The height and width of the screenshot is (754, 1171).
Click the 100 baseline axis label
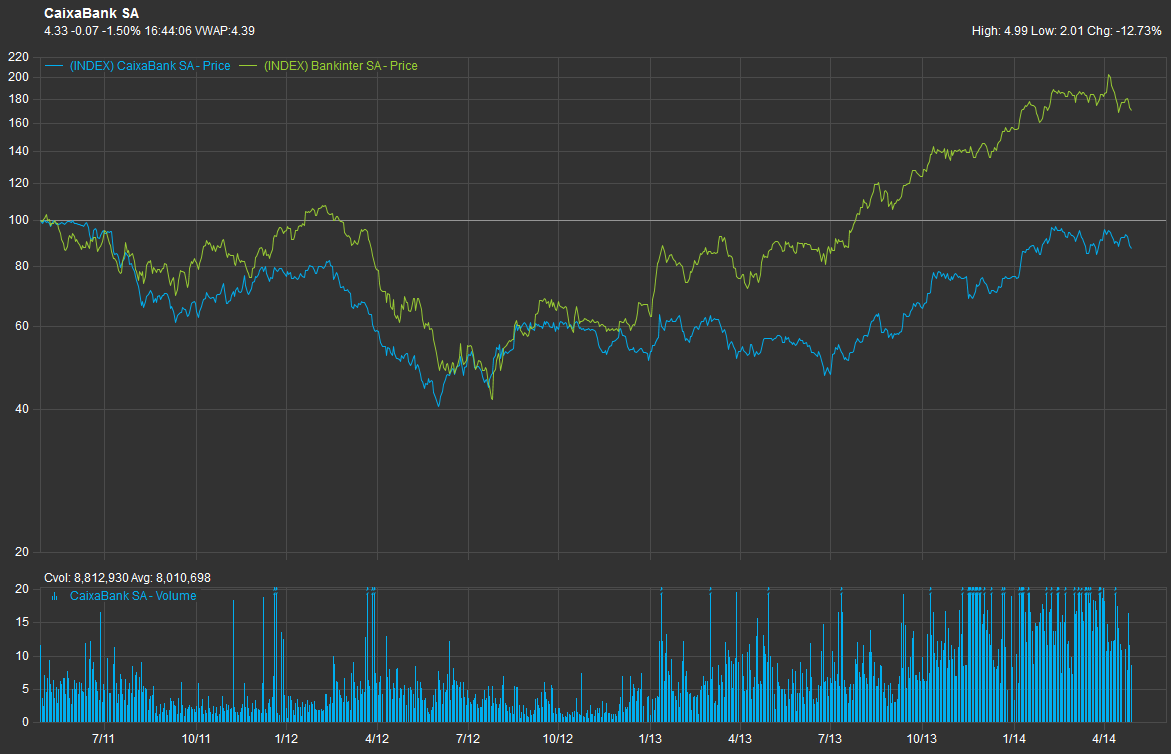[x=18, y=220]
